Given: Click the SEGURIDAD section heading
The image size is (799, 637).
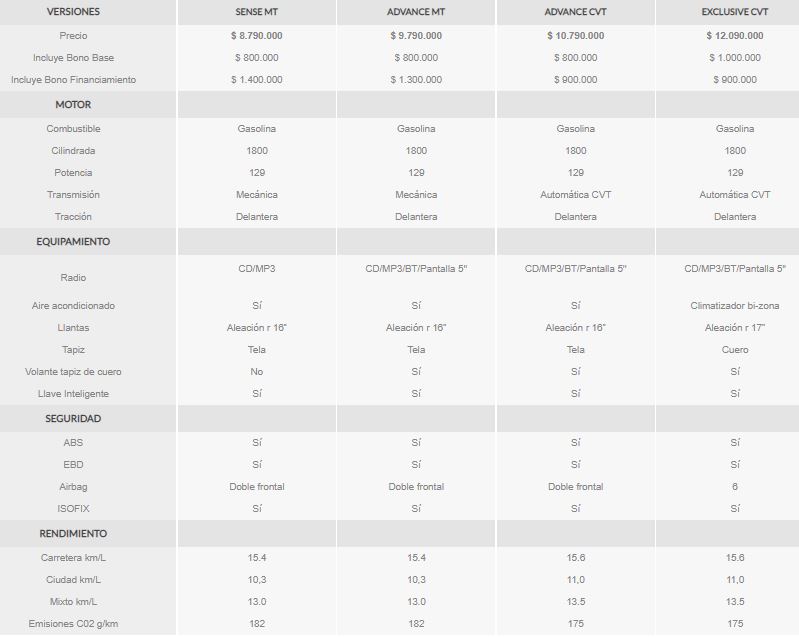Looking at the screenshot, I should tap(73, 418).
